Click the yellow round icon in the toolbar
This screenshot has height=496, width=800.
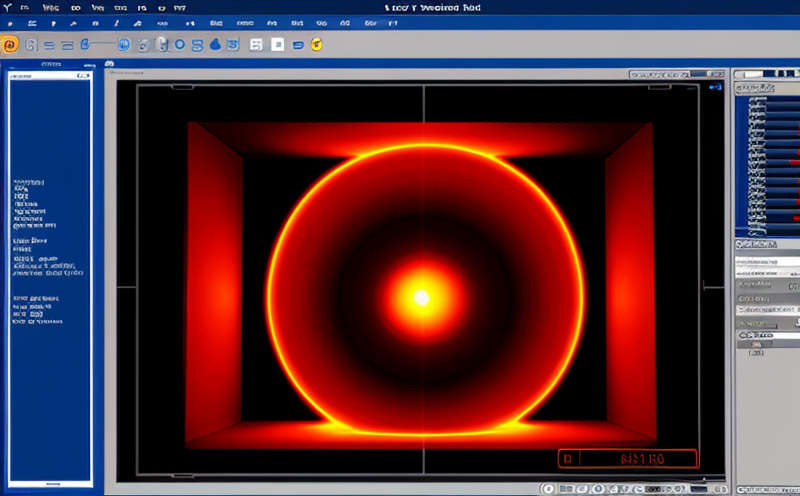[316, 44]
